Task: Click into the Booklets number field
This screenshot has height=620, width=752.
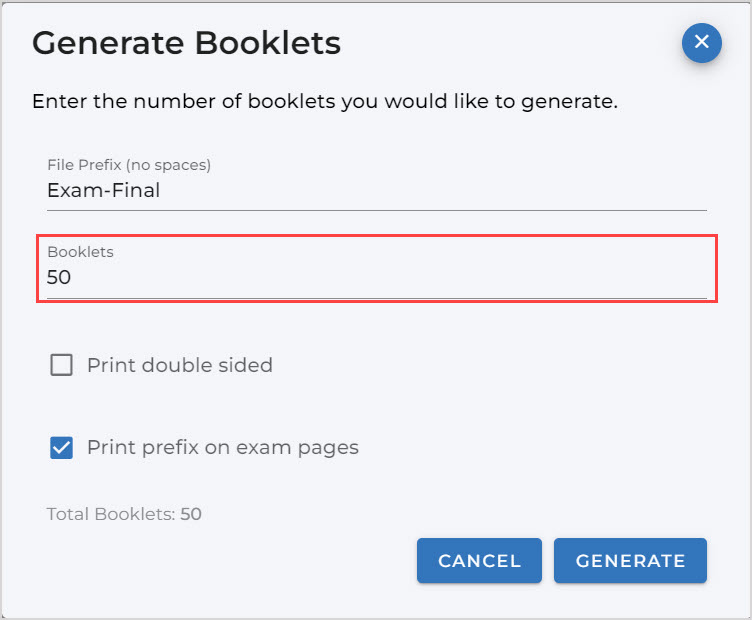Action: (x=376, y=277)
